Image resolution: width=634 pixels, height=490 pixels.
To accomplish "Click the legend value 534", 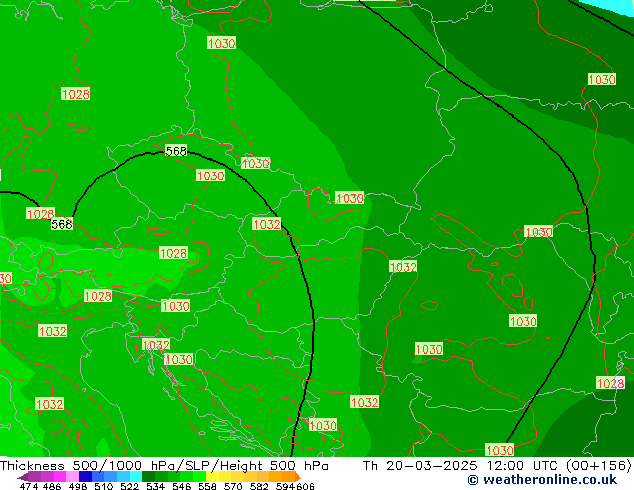I will (x=155, y=486).
